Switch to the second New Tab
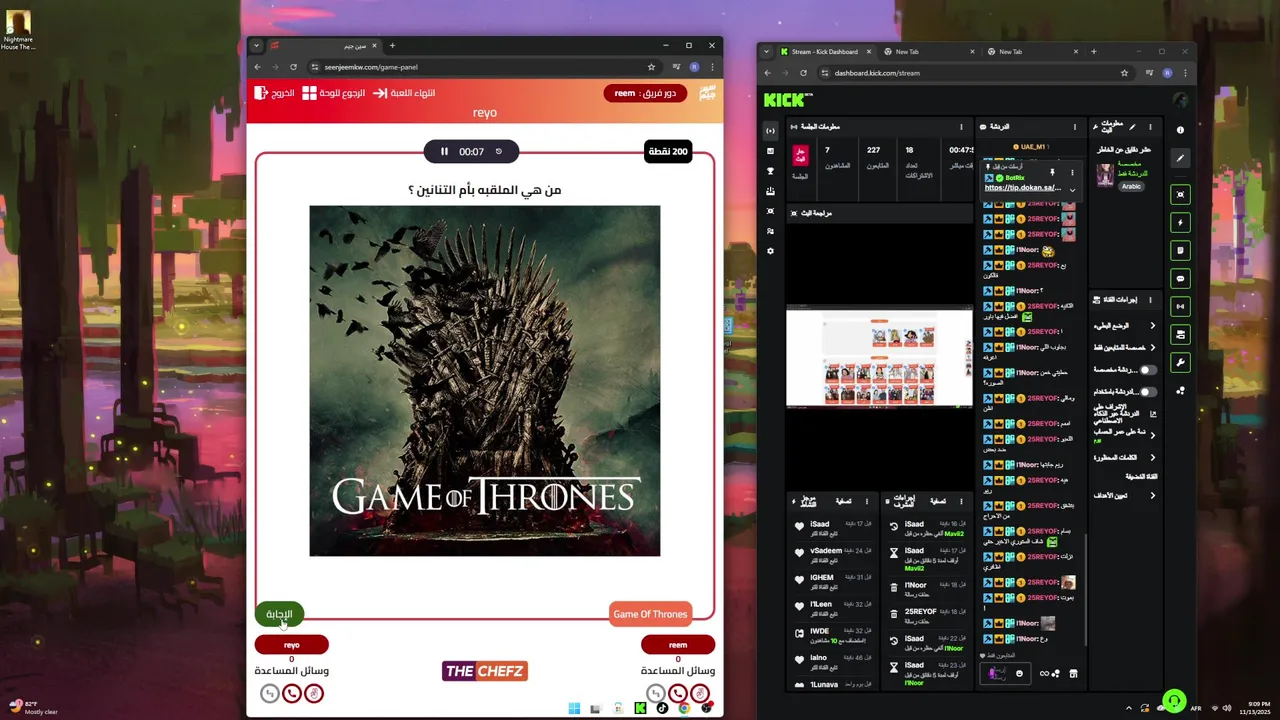The width and height of the screenshot is (1280, 720). click(927, 51)
